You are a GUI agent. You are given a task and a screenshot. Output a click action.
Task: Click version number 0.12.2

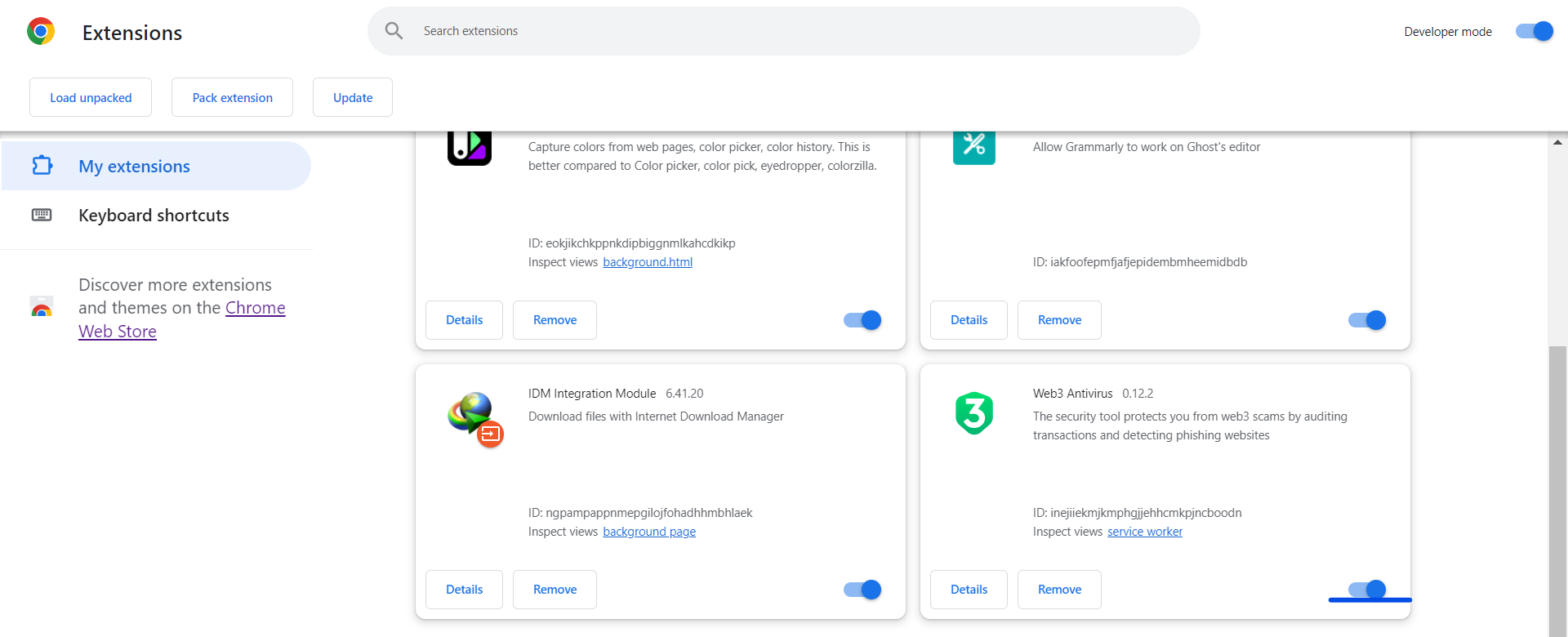point(1138,394)
